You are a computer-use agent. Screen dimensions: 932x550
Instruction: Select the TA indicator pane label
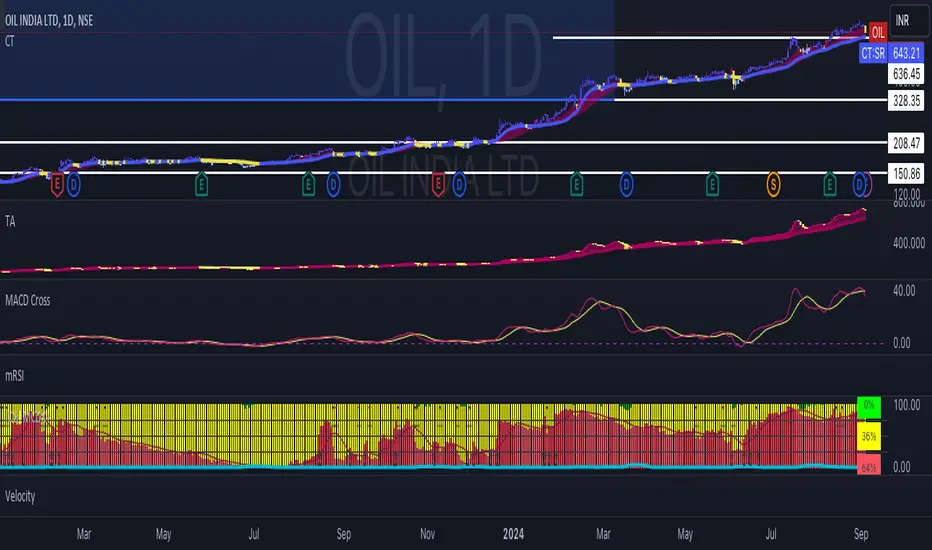point(10,221)
